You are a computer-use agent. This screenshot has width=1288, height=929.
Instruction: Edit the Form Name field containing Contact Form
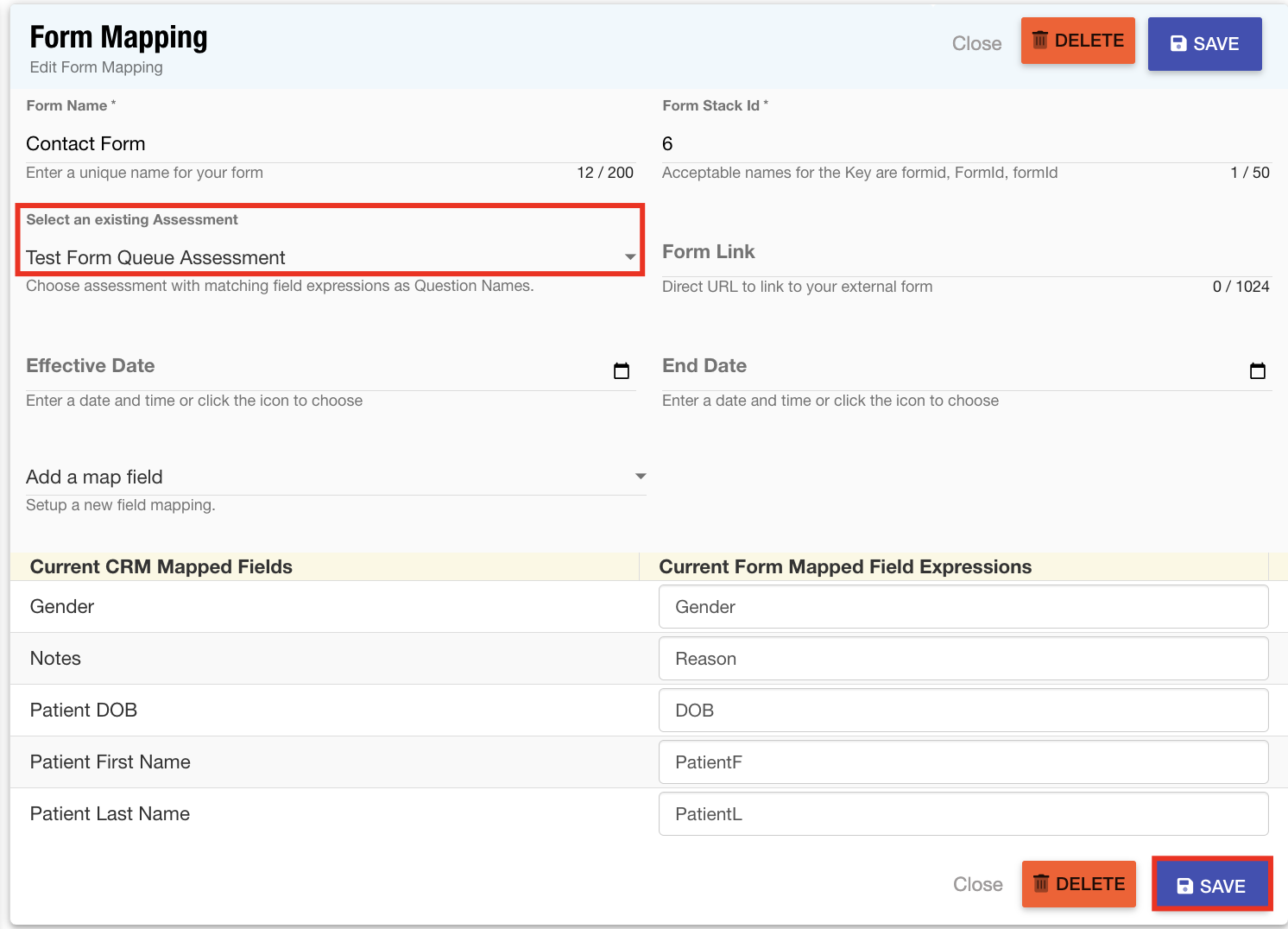(328, 144)
